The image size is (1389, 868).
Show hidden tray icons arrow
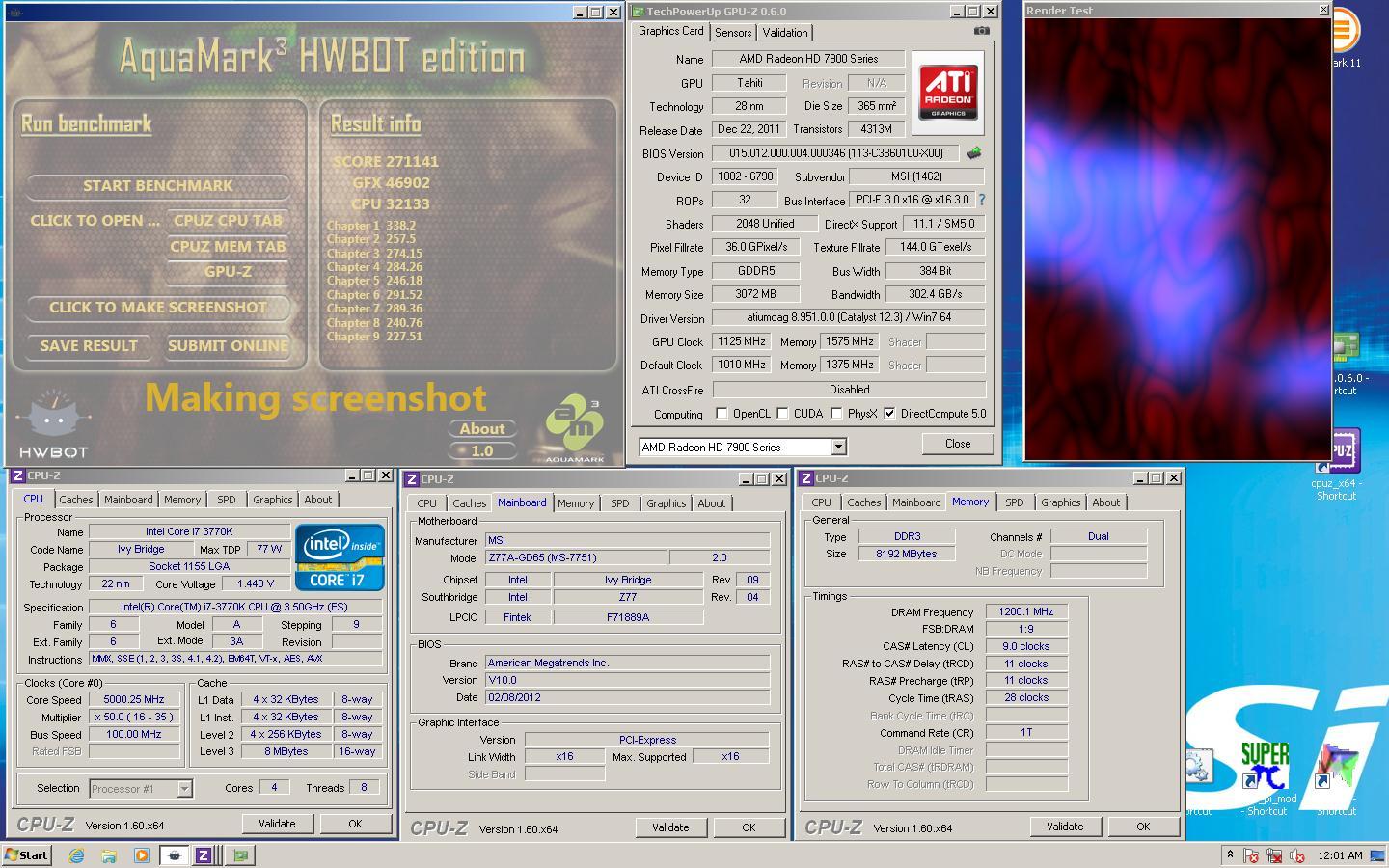point(1230,854)
